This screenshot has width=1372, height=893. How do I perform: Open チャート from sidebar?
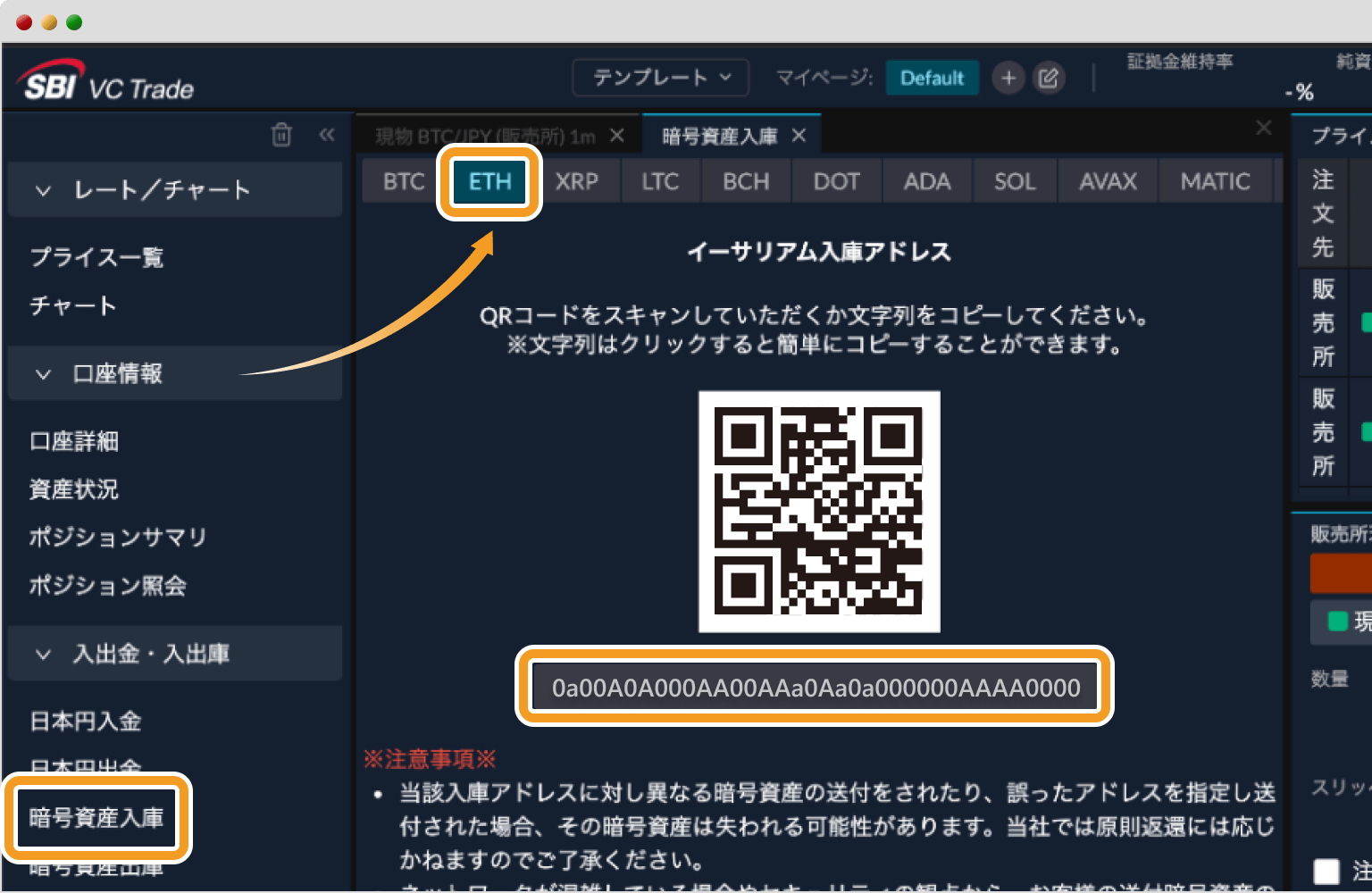(x=73, y=305)
